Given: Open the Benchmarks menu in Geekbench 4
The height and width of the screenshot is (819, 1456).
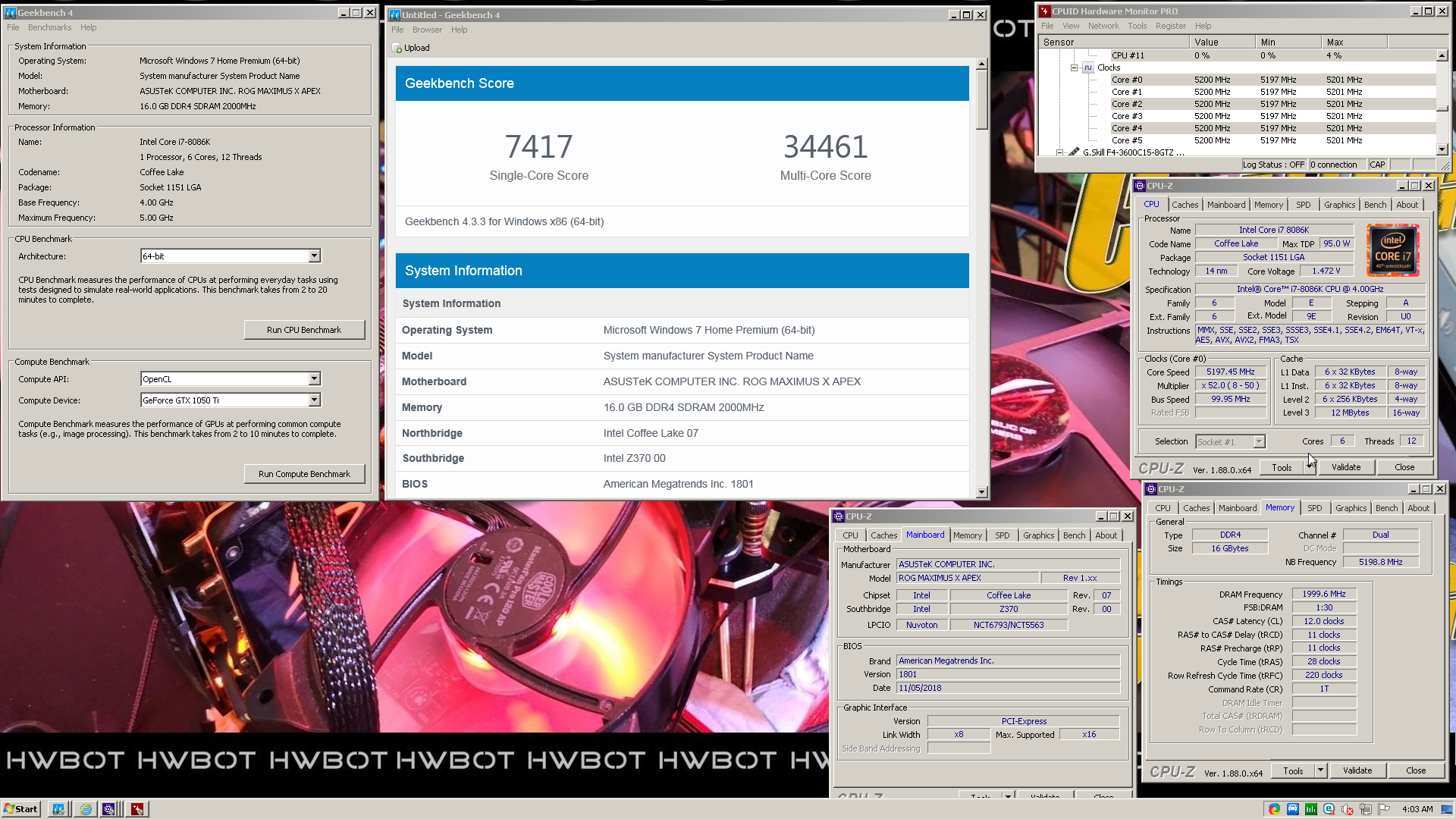Looking at the screenshot, I should pyautogui.click(x=49, y=27).
